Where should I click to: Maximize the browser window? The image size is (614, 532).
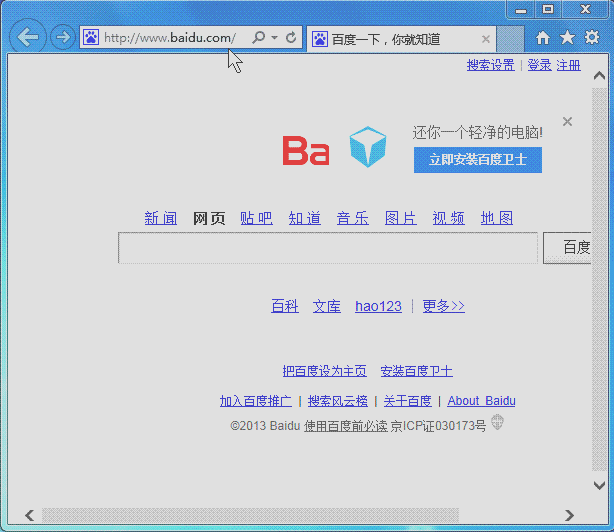[548, 9]
